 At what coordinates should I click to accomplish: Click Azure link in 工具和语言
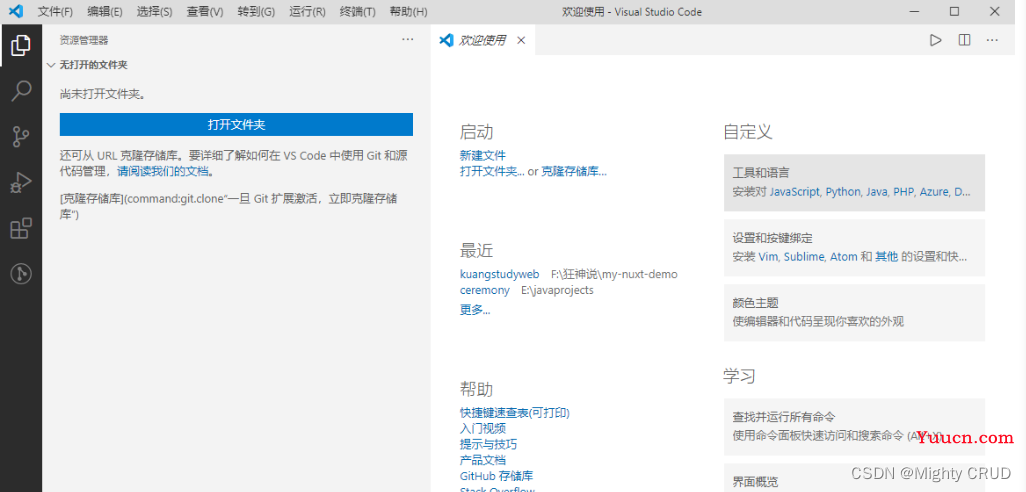pos(934,192)
